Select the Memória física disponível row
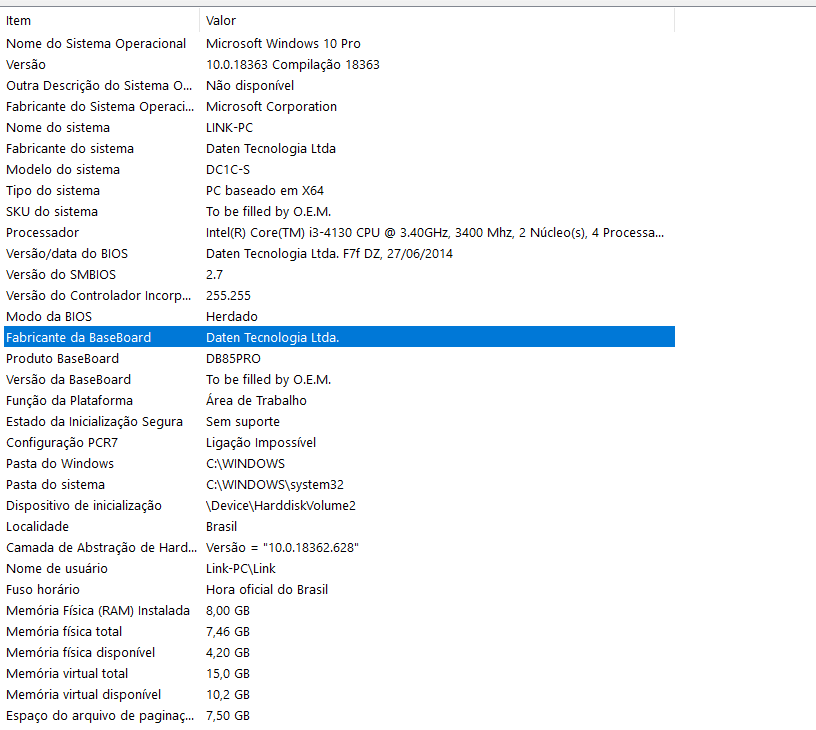The height and width of the screenshot is (730, 816). (339, 652)
